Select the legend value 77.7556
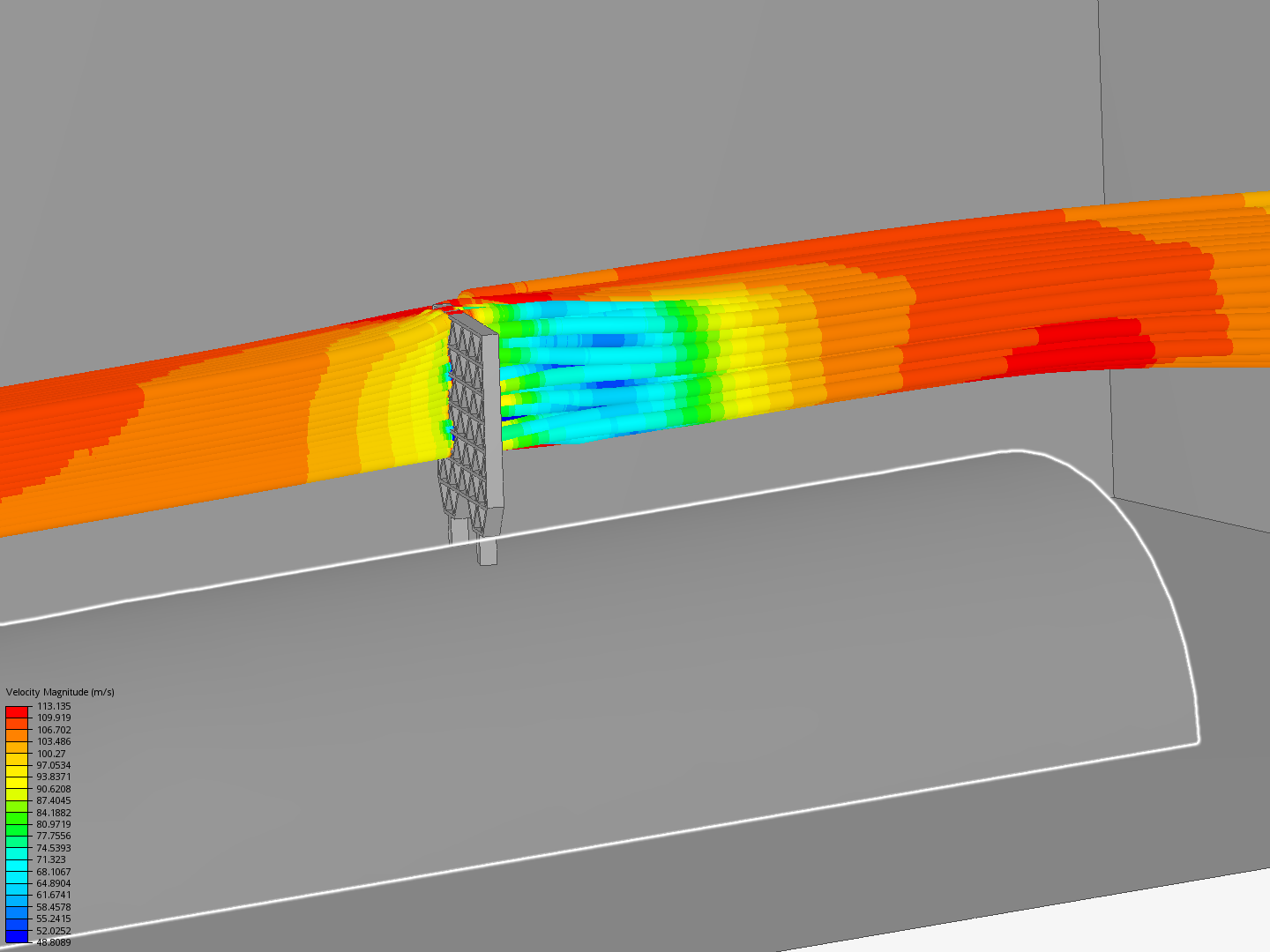Screen dimensions: 1270x952 (x=54, y=836)
